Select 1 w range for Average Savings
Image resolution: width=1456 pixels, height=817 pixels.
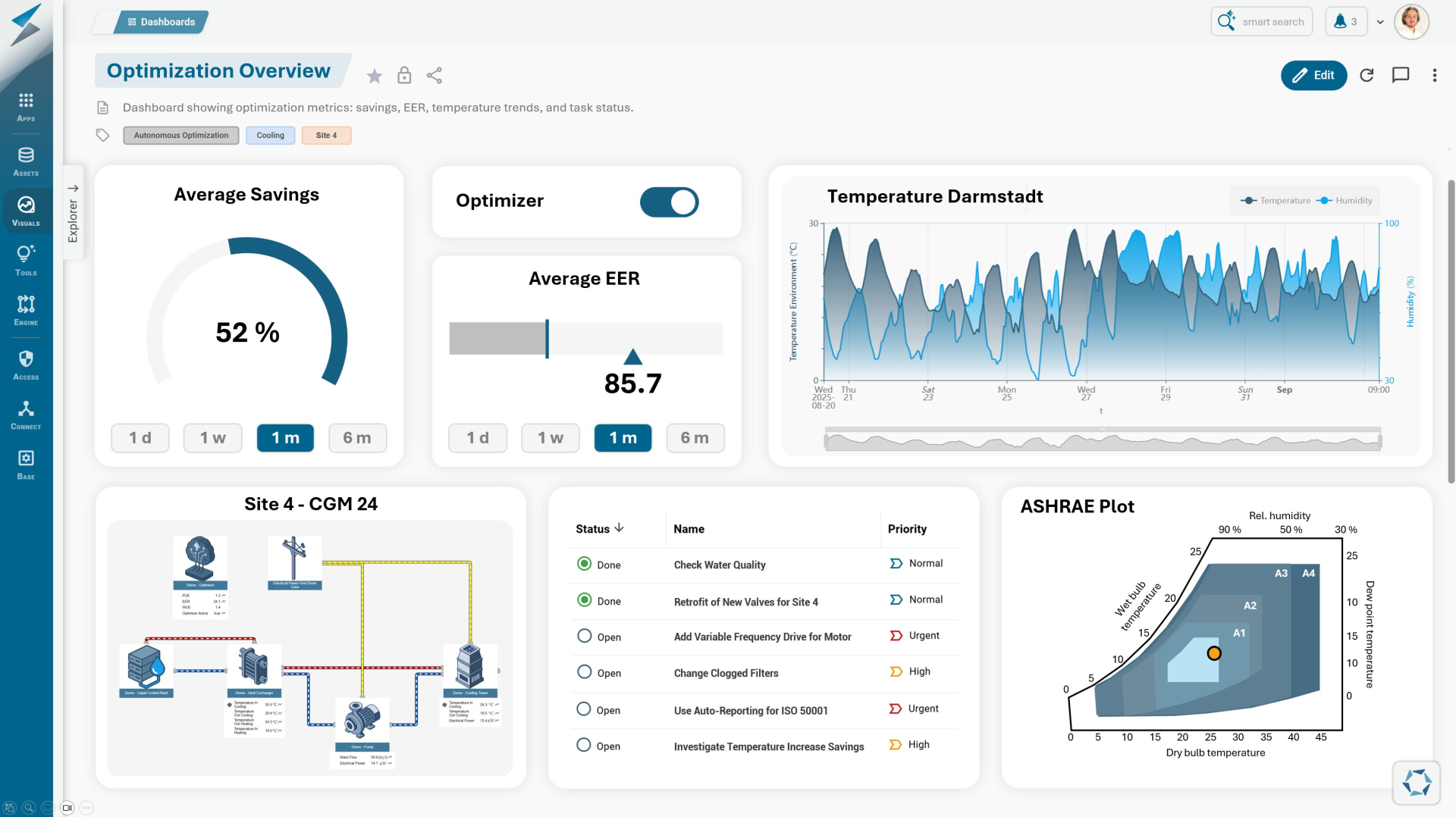(212, 438)
